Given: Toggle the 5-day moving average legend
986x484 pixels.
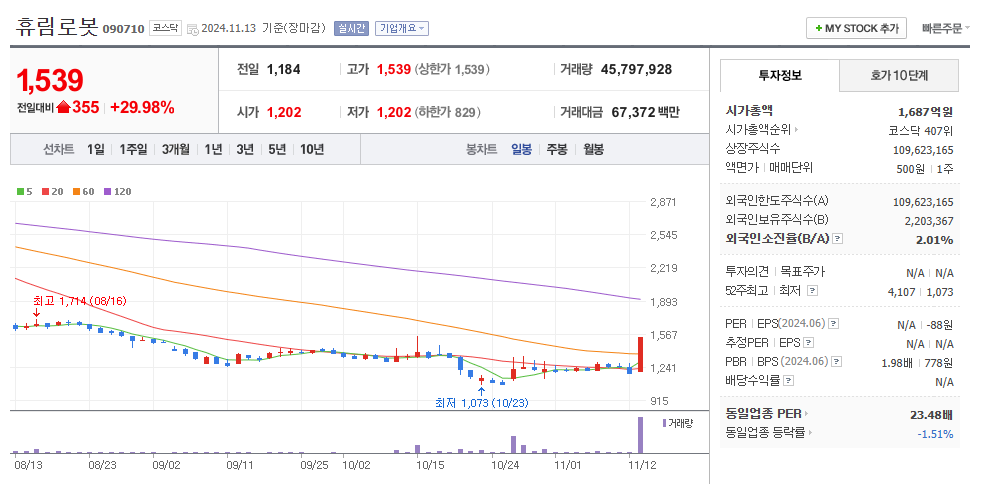Looking at the screenshot, I should (25, 192).
